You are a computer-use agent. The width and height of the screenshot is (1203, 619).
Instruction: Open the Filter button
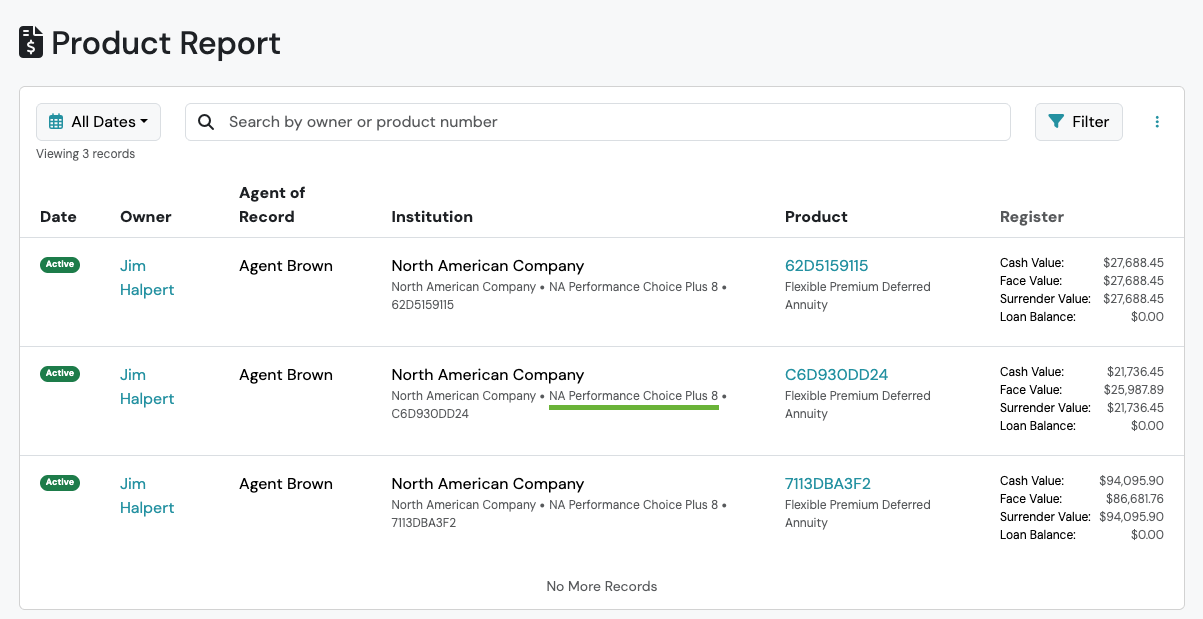click(1079, 122)
